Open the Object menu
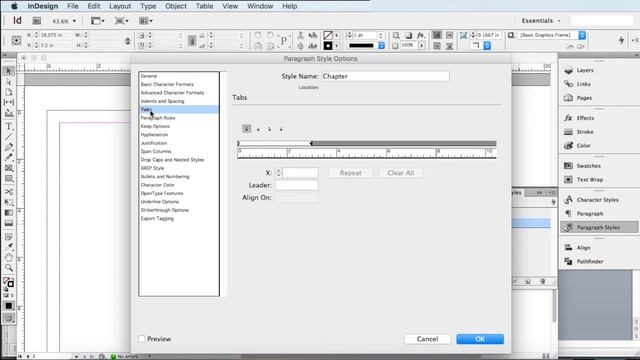This screenshot has height=360, width=640. click(x=176, y=6)
